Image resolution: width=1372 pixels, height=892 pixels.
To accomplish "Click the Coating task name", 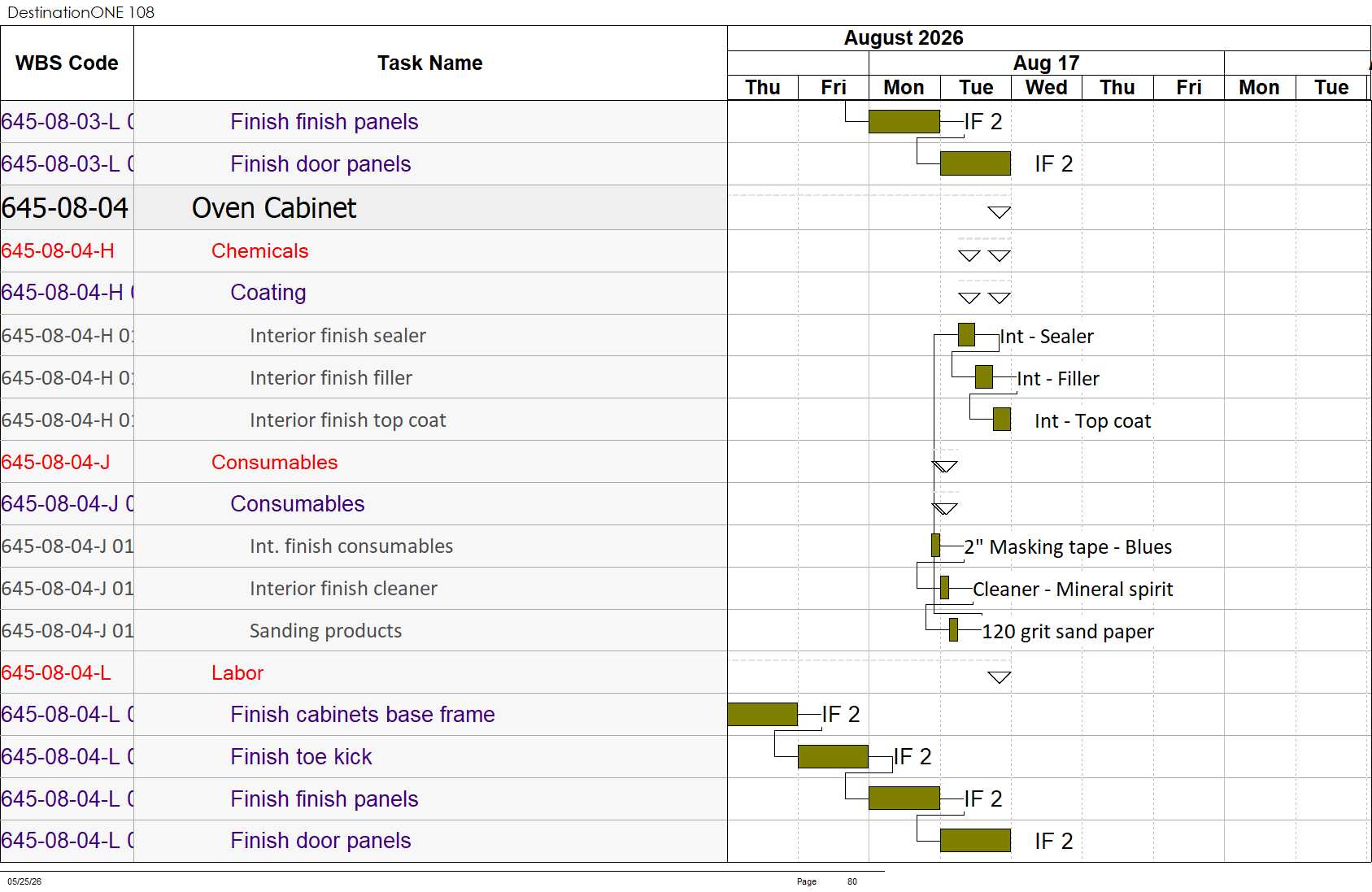I will coord(268,293).
